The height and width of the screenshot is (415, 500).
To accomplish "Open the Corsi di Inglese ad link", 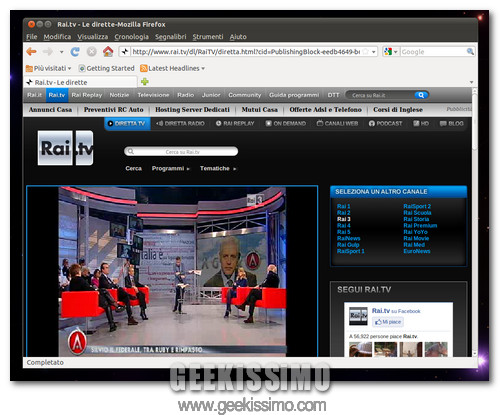I will pyautogui.click(x=398, y=109).
